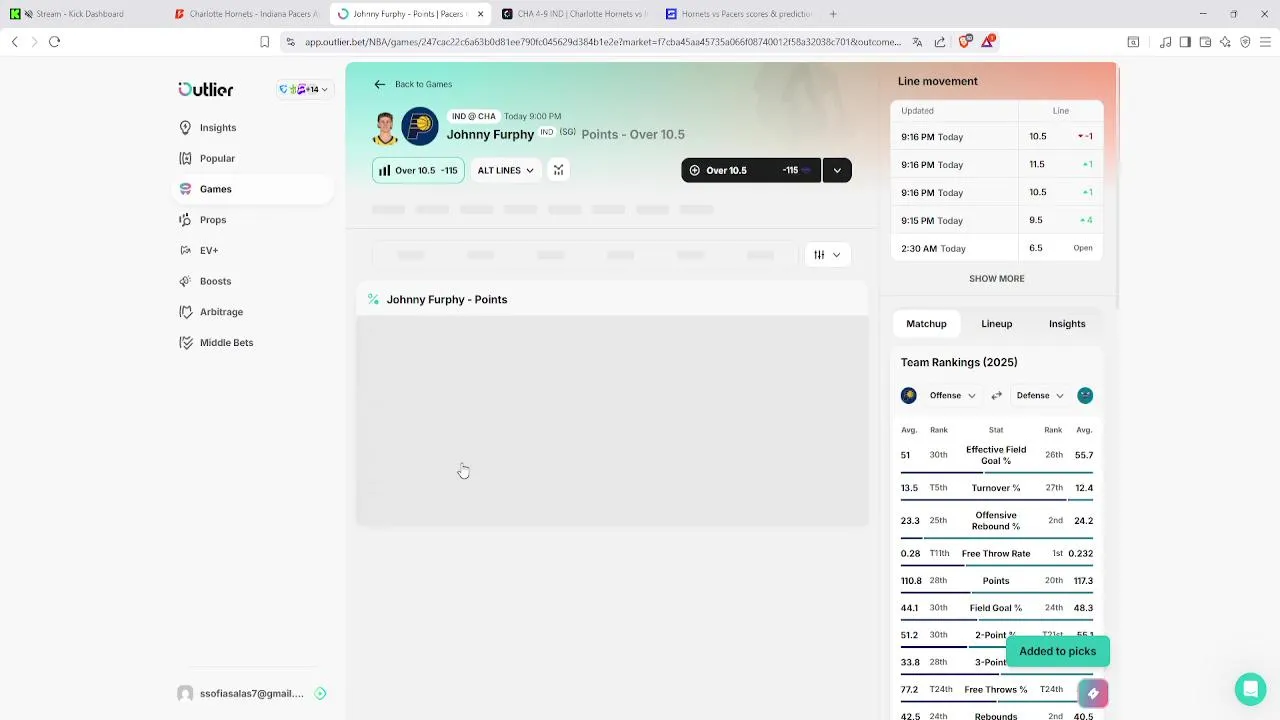Click the Outlier logo

coord(206,89)
